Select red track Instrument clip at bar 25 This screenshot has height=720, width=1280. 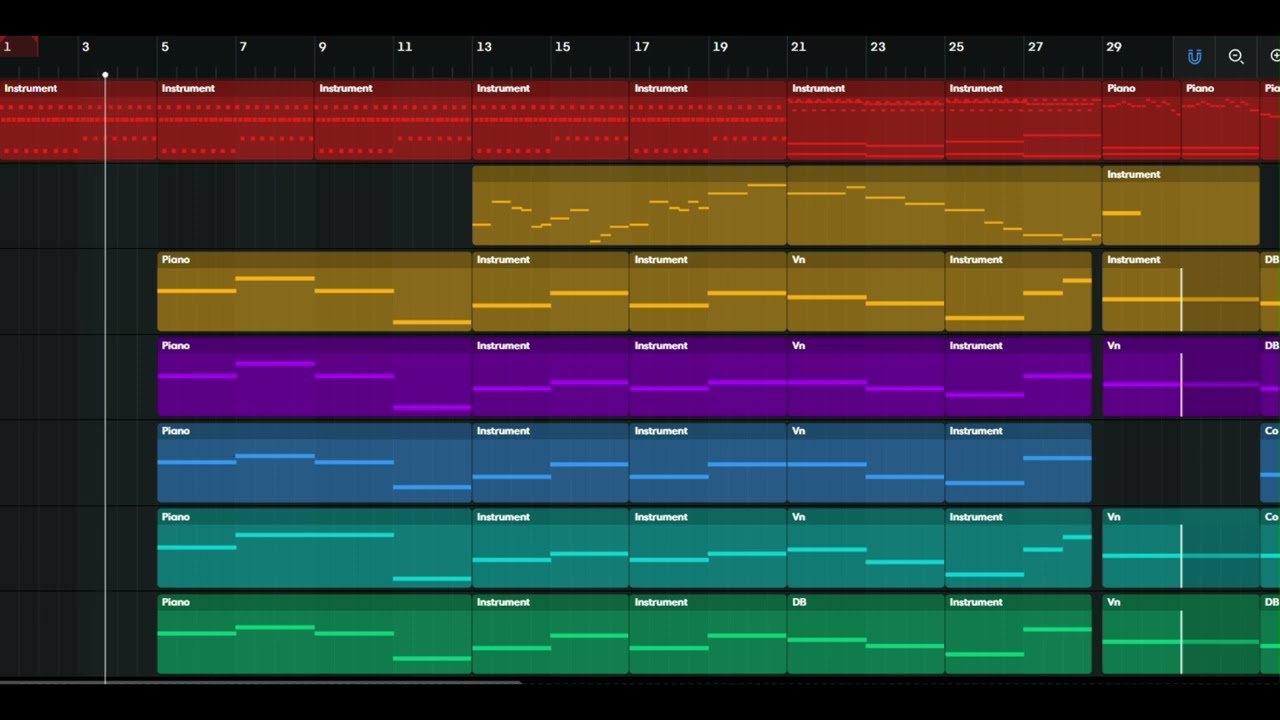1023,120
